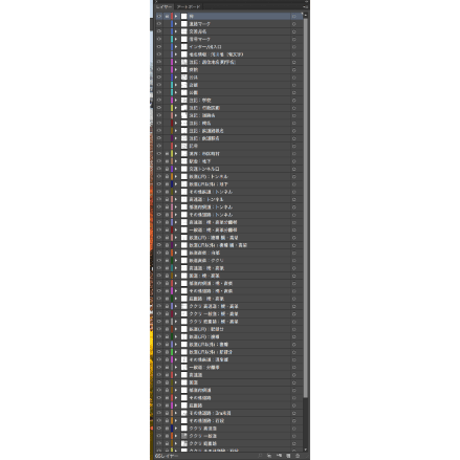
Task: Toggle visibility of 注記:学校 layer
Action: pyautogui.click(x=159, y=100)
